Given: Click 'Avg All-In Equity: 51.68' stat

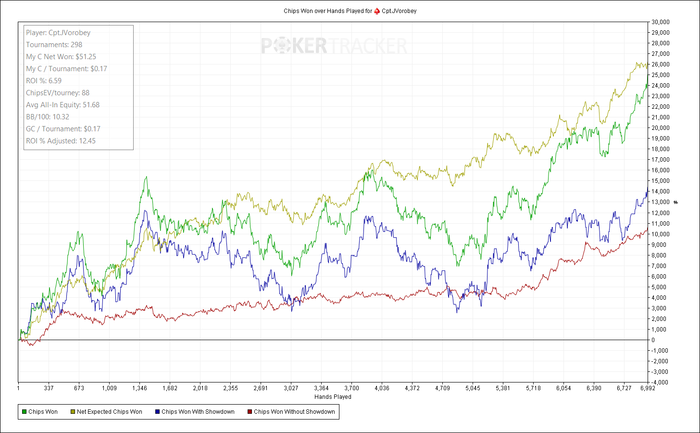Looking at the screenshot, I should (62, 105).
